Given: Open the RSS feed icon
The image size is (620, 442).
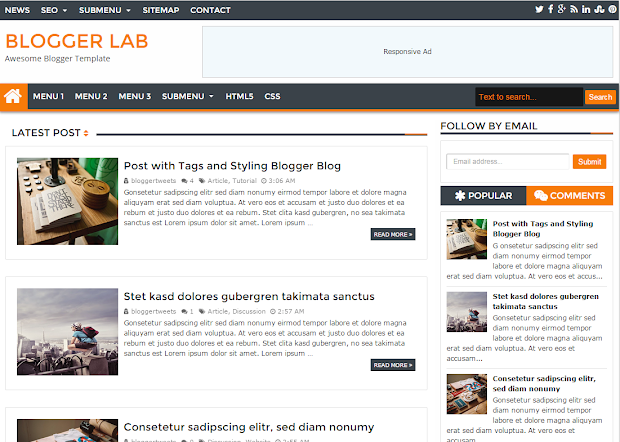Looking at the screenshot, I should click(574, 9).
